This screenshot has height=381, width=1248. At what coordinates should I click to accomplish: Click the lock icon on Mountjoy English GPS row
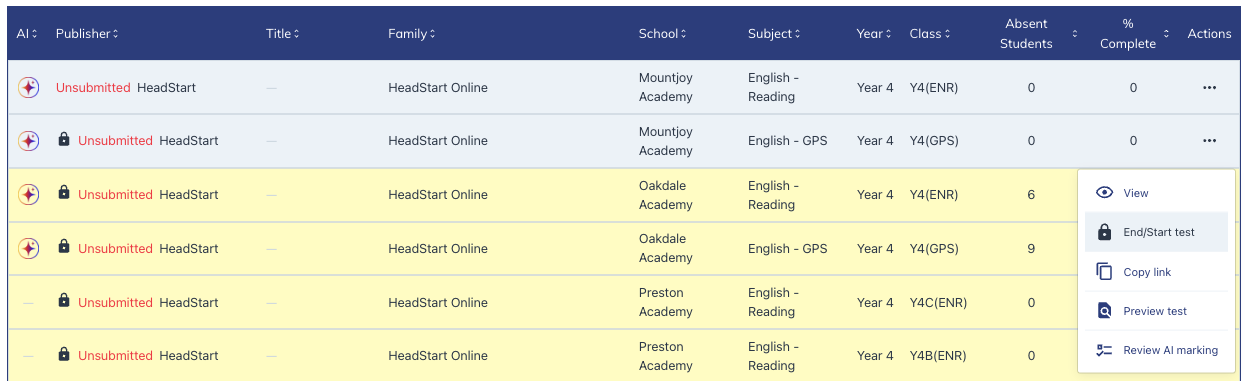64,140
